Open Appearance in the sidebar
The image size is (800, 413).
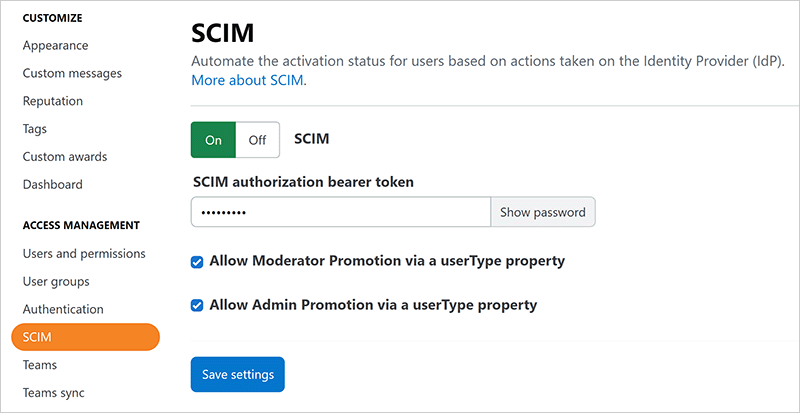tap(55, 46)
